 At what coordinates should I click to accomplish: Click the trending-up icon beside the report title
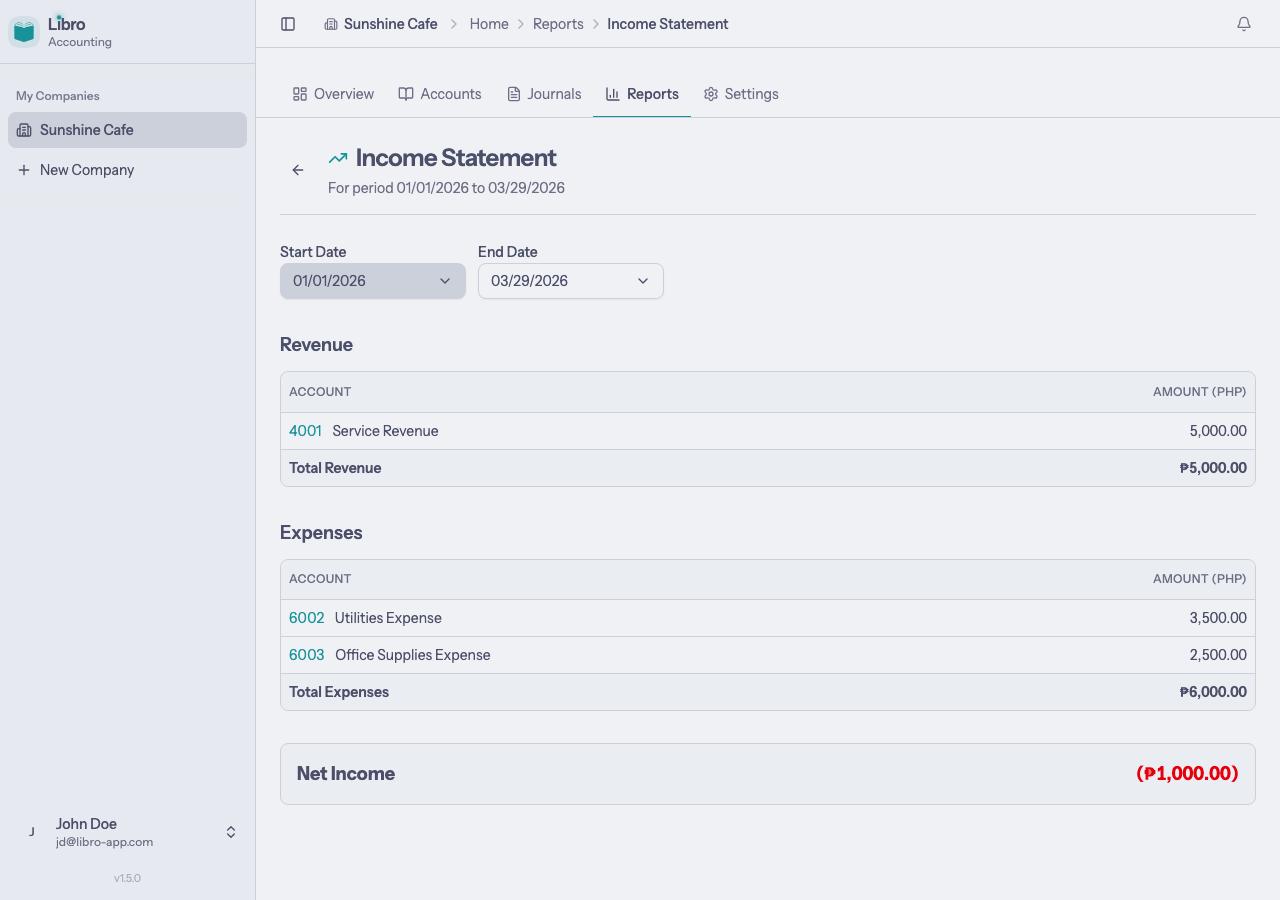(337, 157)
